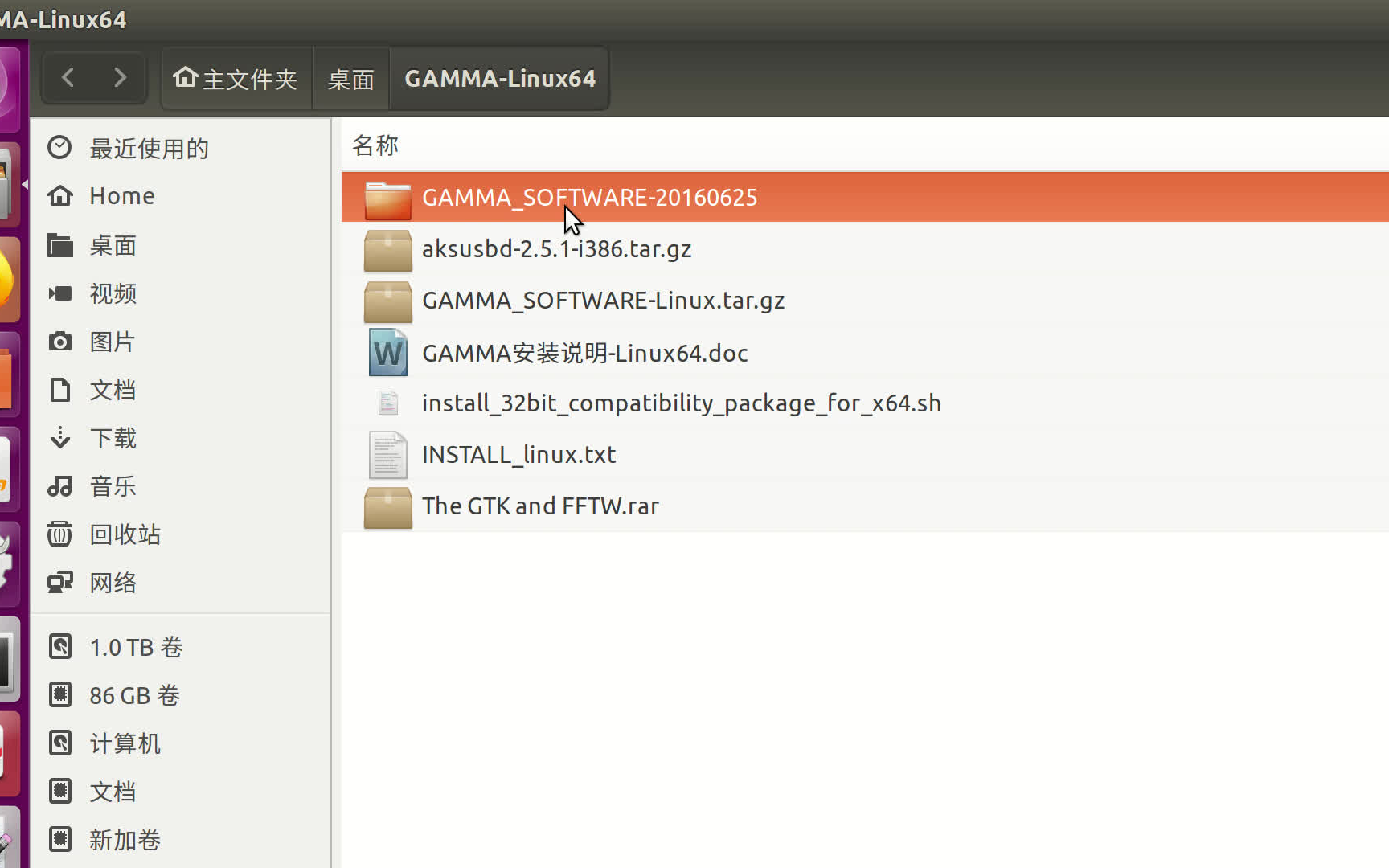Click the trash can icon beside 回收站
This screenshot has width=1389, height=868.
(60, 534)
